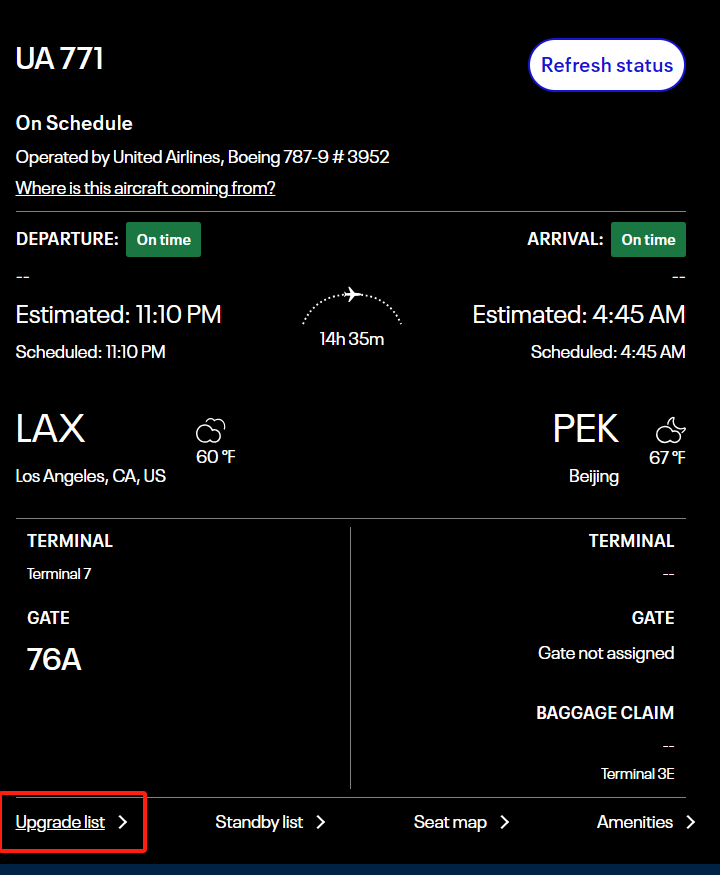The width and height of the screenshot is (720, 875).
Task: Click the Amenities chevron arrow
Action: (691, 822)
